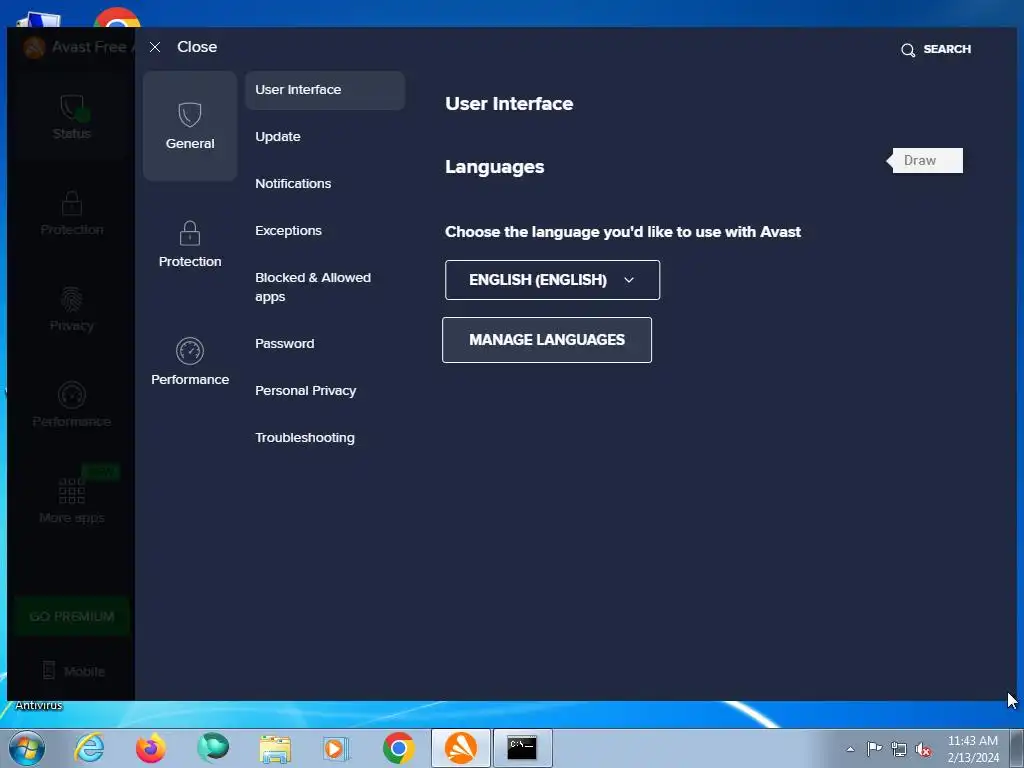Click the Languages heading text
Screen dimensions: 1024x768
coord(494,167)
